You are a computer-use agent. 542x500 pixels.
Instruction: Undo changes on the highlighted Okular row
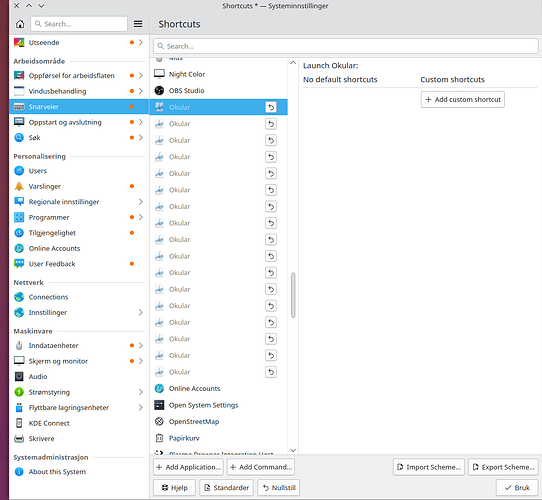tap(271, 107)
